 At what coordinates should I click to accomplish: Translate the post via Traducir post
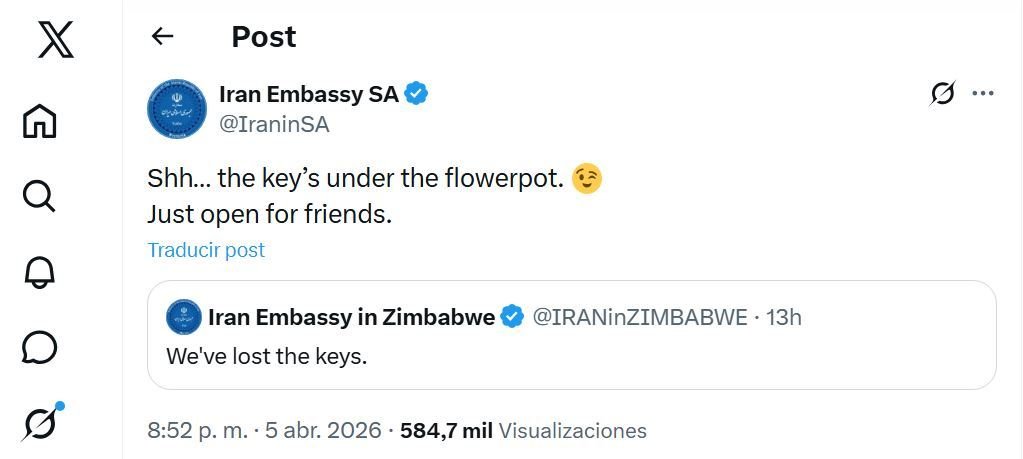coord(206,250)
